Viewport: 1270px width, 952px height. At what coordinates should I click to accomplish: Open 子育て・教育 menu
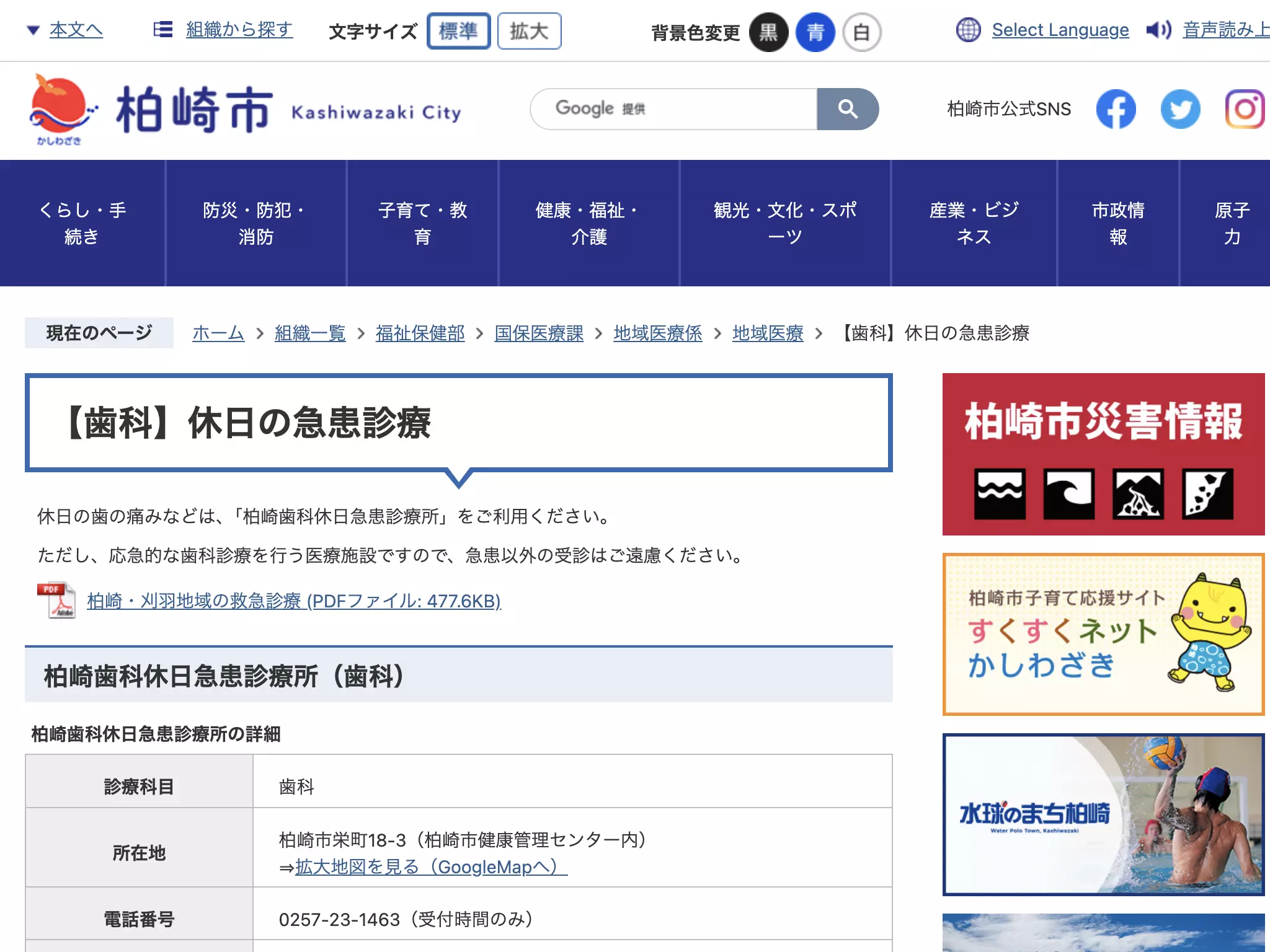(x=422, y=223)
